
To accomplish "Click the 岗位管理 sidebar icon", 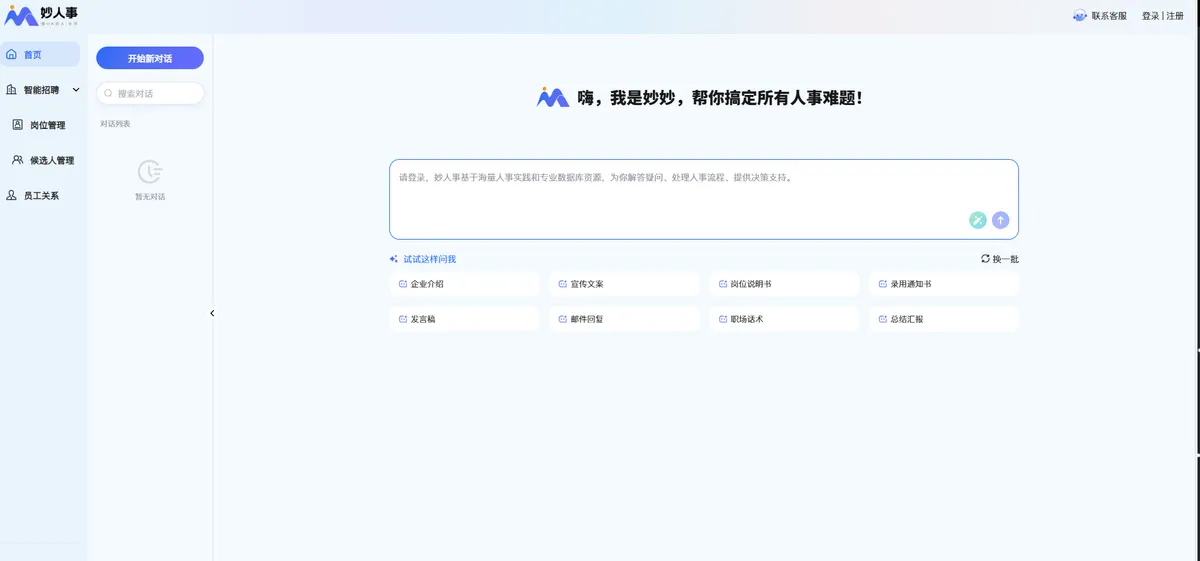I will (x=17, y=125).
